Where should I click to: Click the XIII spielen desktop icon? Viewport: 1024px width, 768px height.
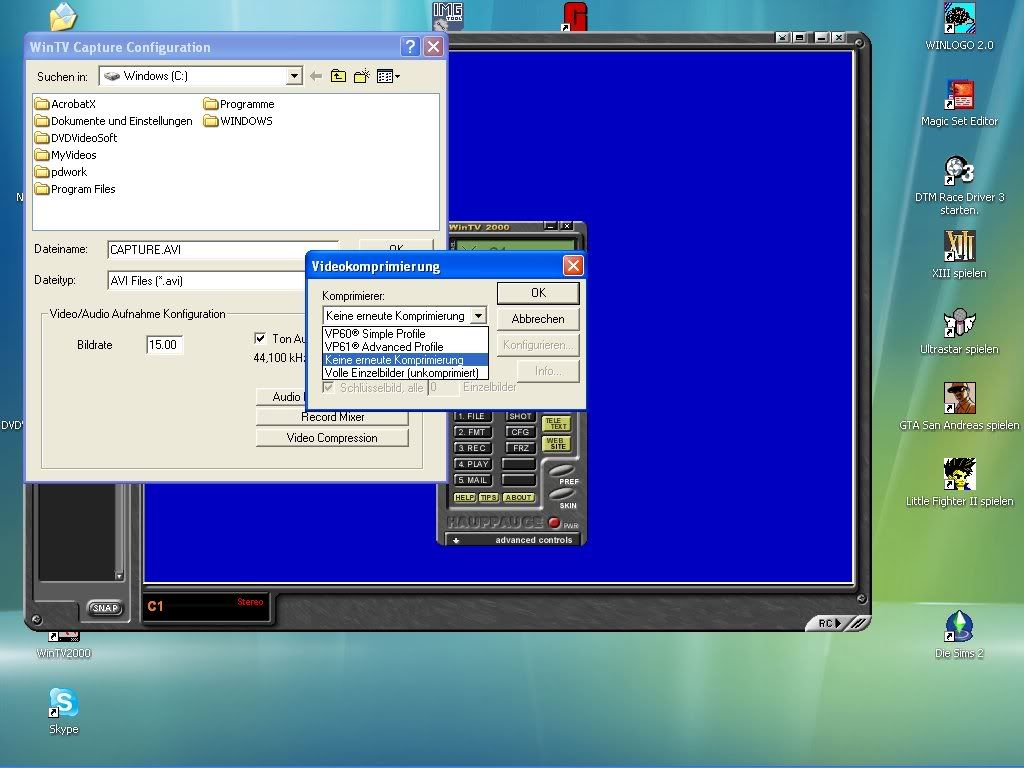[x=959, y=255]
